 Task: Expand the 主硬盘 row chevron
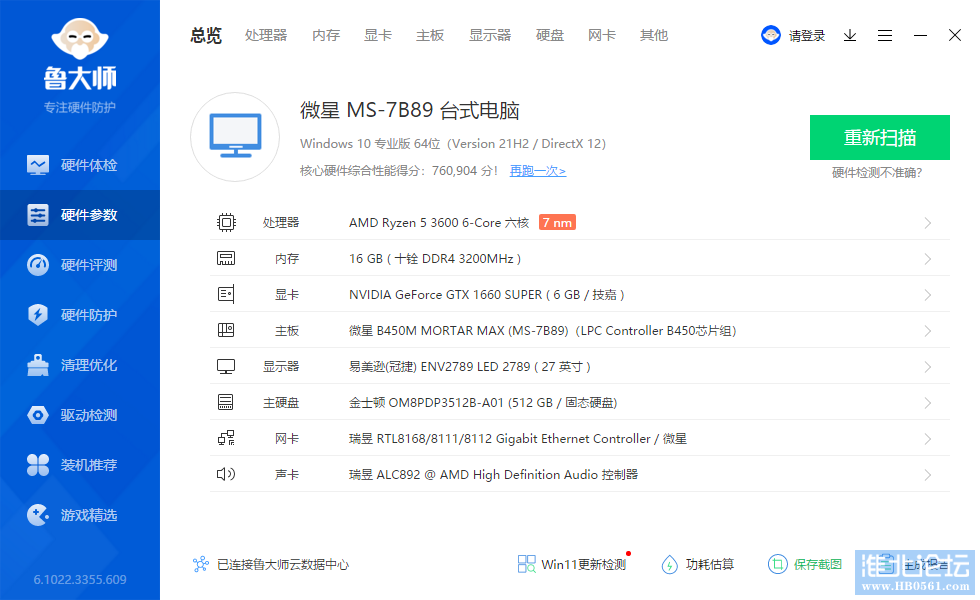pyautogui.click(x=928, y=403)
